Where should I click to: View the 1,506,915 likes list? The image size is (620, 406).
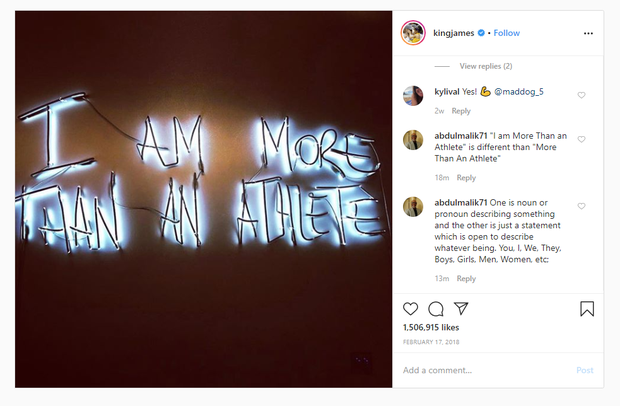point(431,327)
